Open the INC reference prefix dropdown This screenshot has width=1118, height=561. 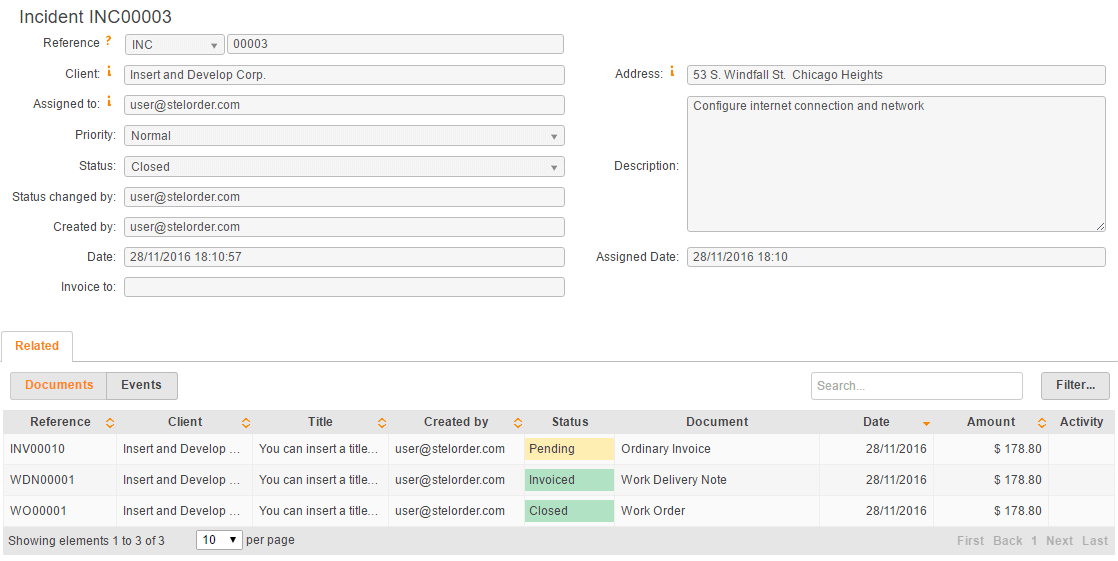(175, 44)
